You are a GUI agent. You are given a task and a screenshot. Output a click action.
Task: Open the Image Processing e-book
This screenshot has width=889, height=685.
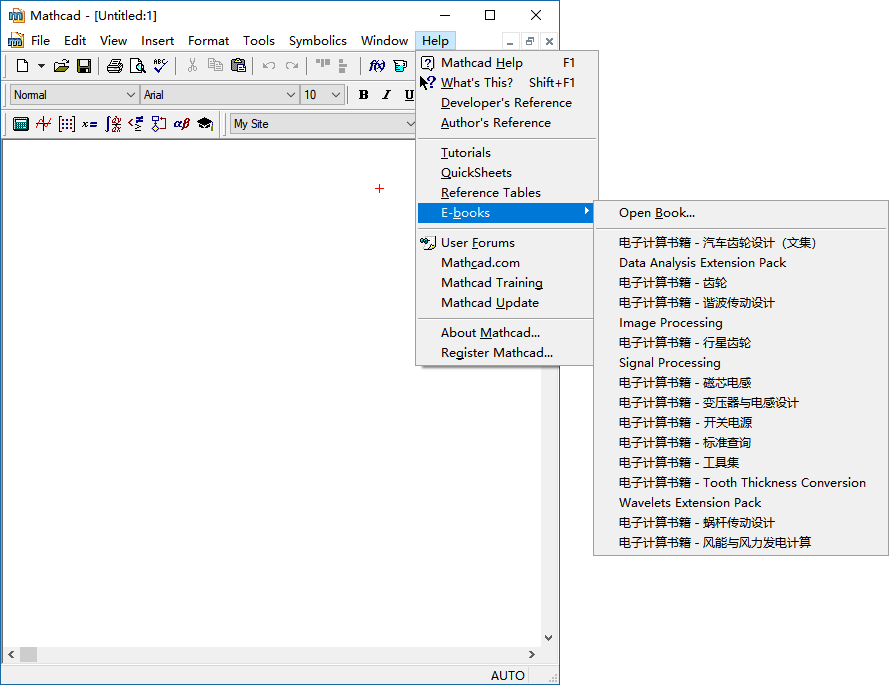[740, 323]
